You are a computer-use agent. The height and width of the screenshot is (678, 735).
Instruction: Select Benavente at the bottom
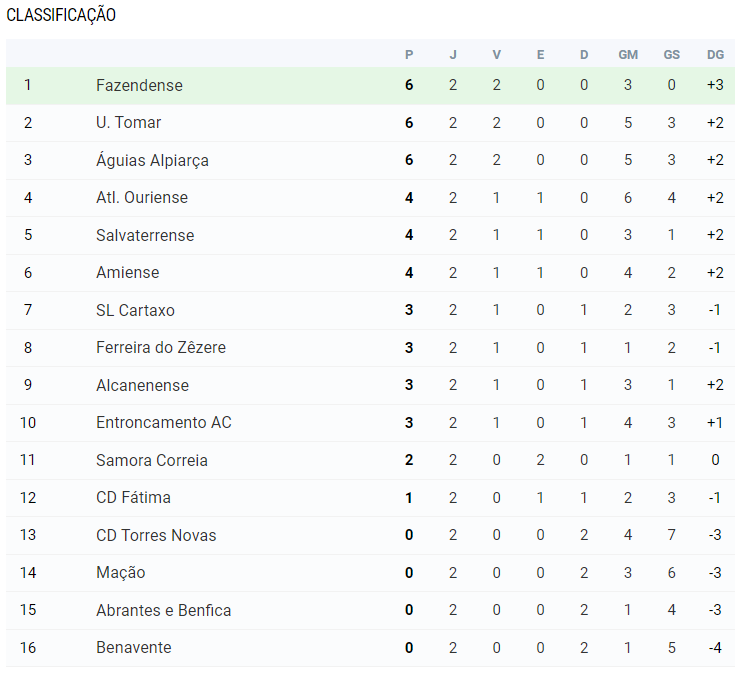click(x=134, y=648)
